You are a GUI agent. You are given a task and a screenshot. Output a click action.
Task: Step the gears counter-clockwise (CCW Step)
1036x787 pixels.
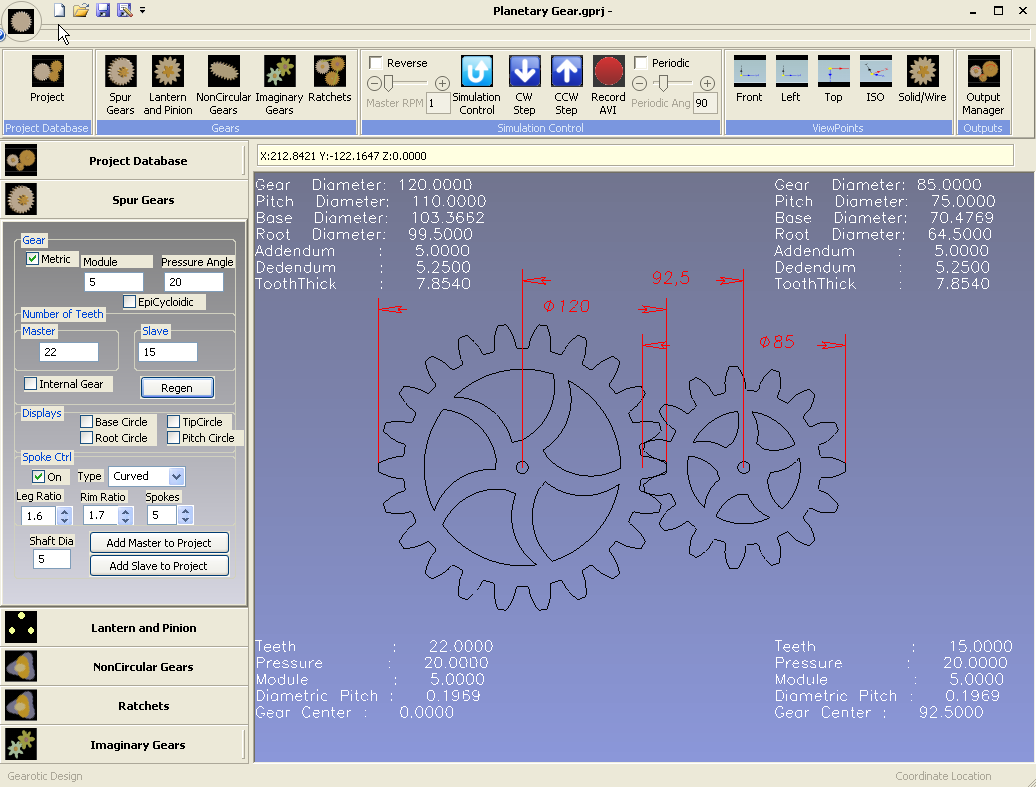pyautogui.click(x=566, y=85)
